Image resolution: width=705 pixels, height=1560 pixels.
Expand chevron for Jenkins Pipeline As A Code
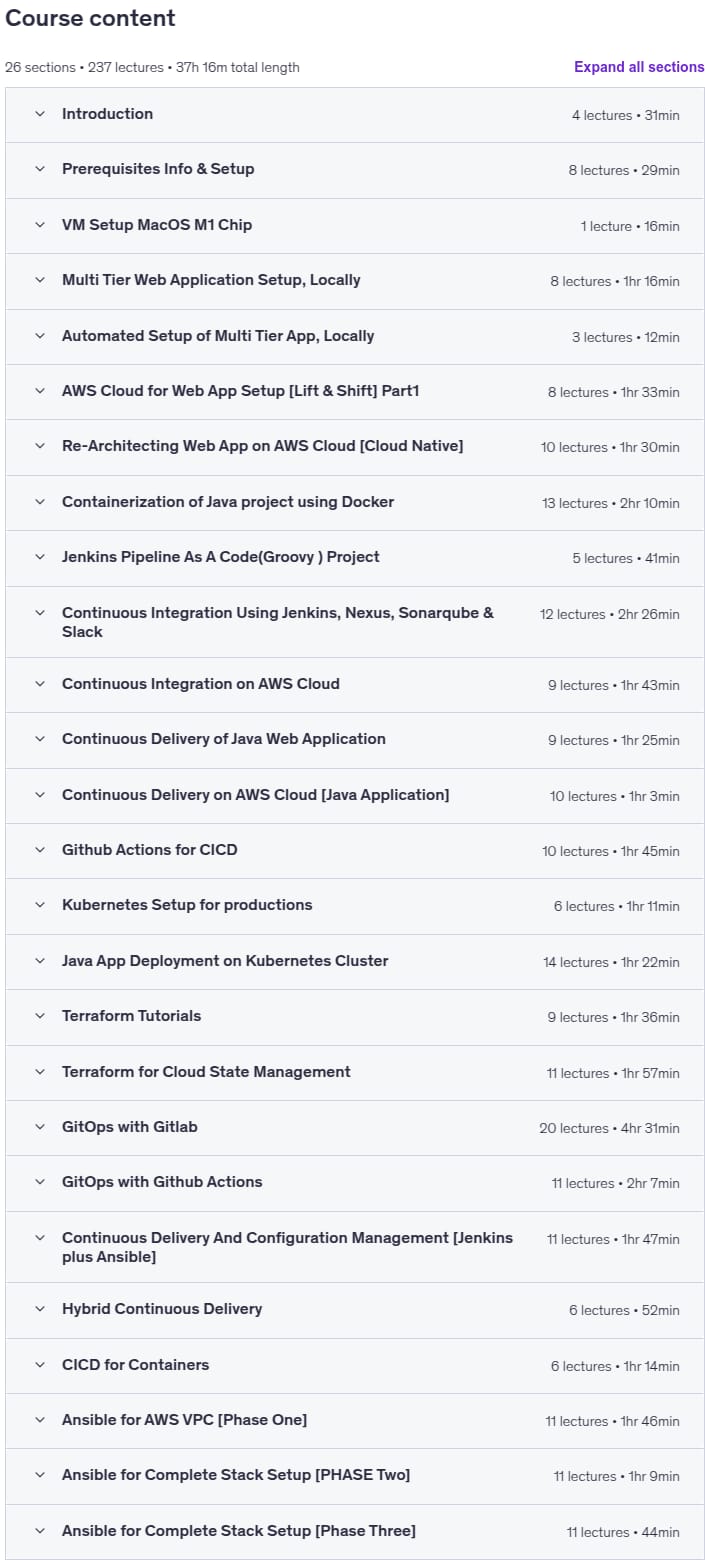[40, 557]
